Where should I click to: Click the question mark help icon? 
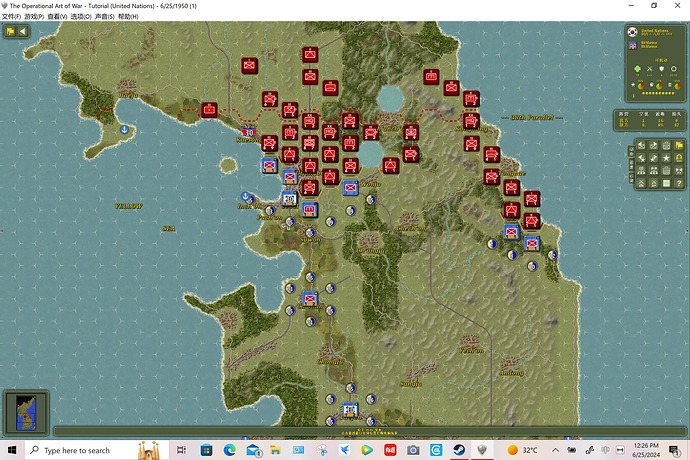click(x=679, y=183)
